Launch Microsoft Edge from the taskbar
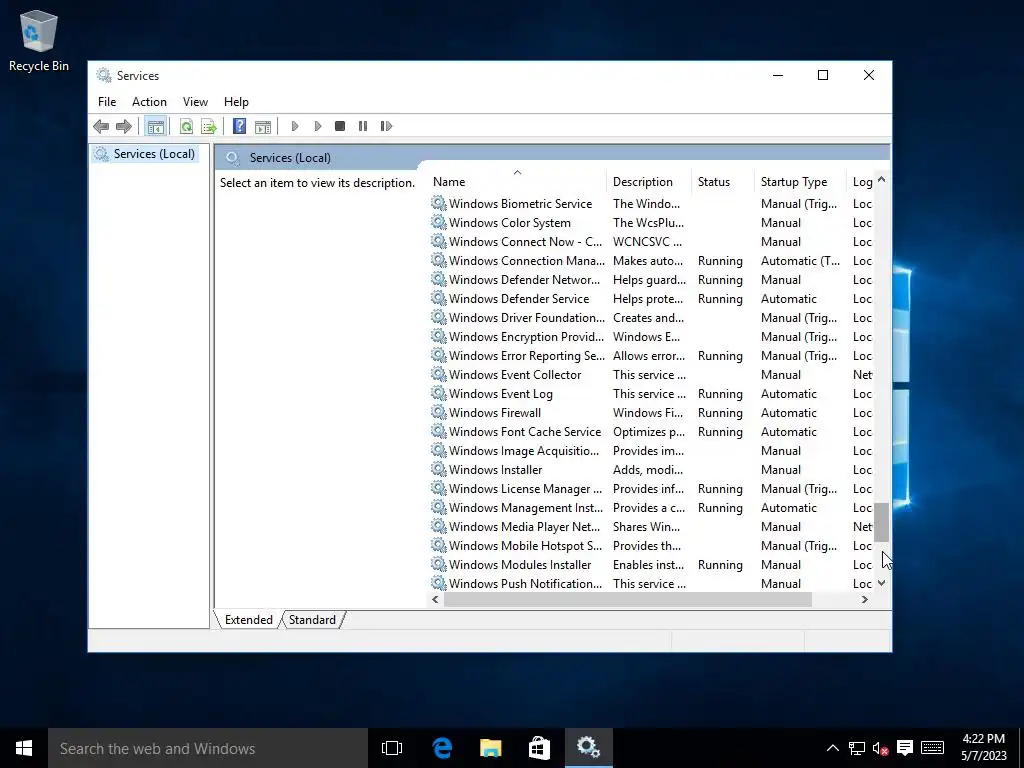The image size is (1024, 768). pyautogui.click(x=442, y=748)
